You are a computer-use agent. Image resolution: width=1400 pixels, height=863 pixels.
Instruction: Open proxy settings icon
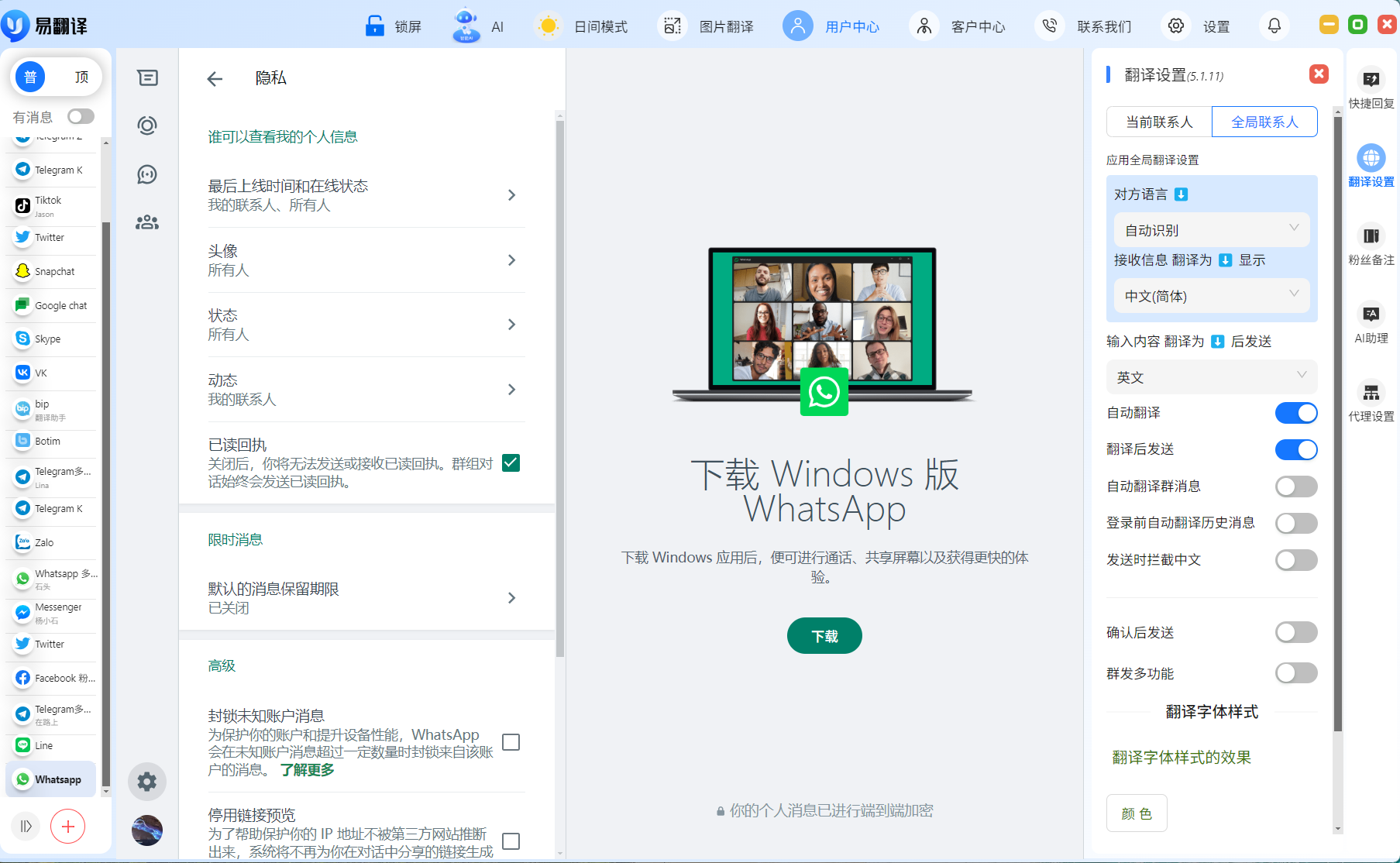(x=1371, y=392)
